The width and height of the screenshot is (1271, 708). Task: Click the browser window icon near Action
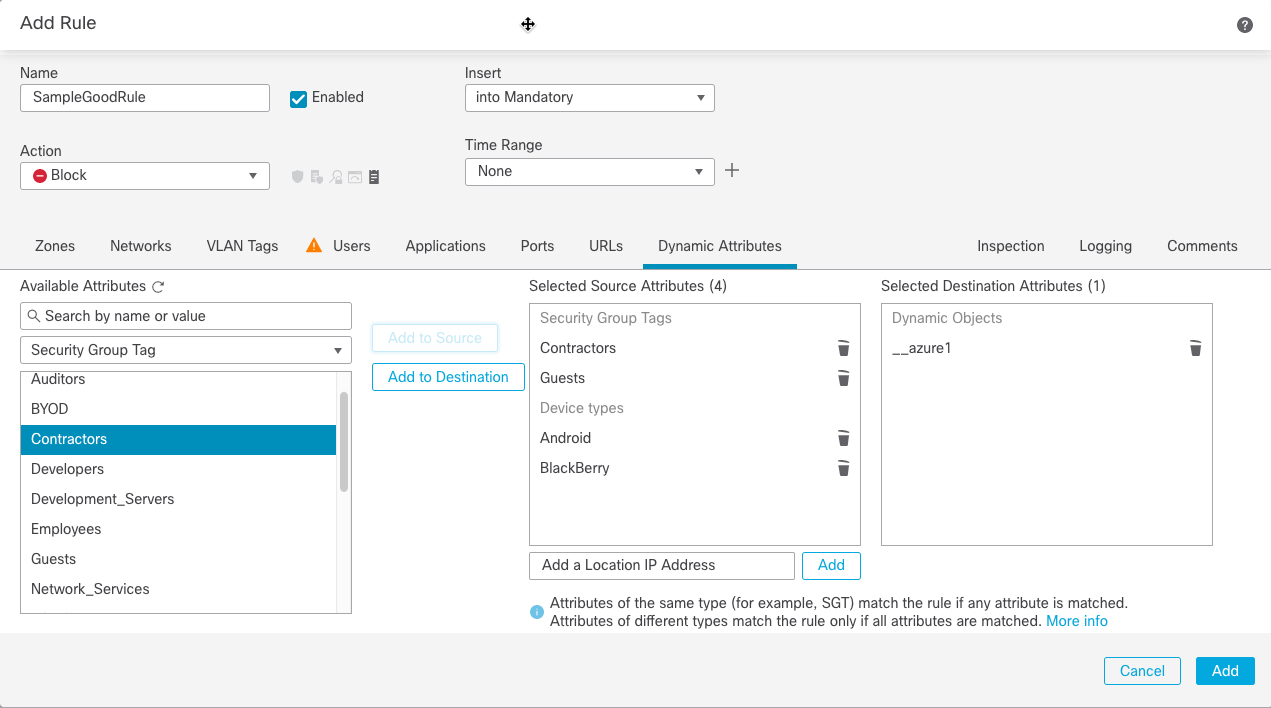pos(353,176)
